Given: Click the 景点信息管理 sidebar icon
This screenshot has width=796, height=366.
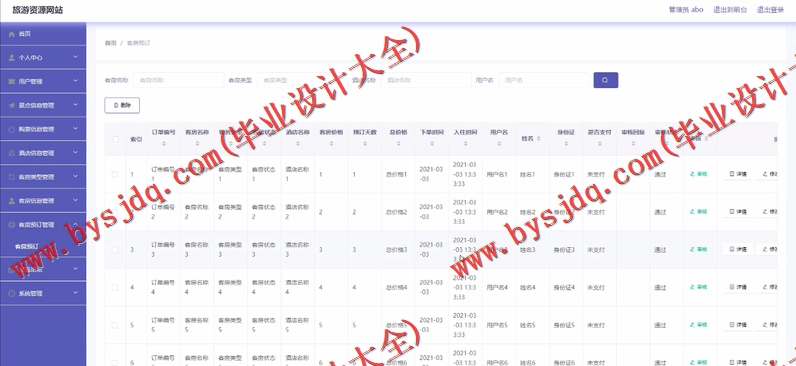Looking at the screenshot, I should 12,106.
